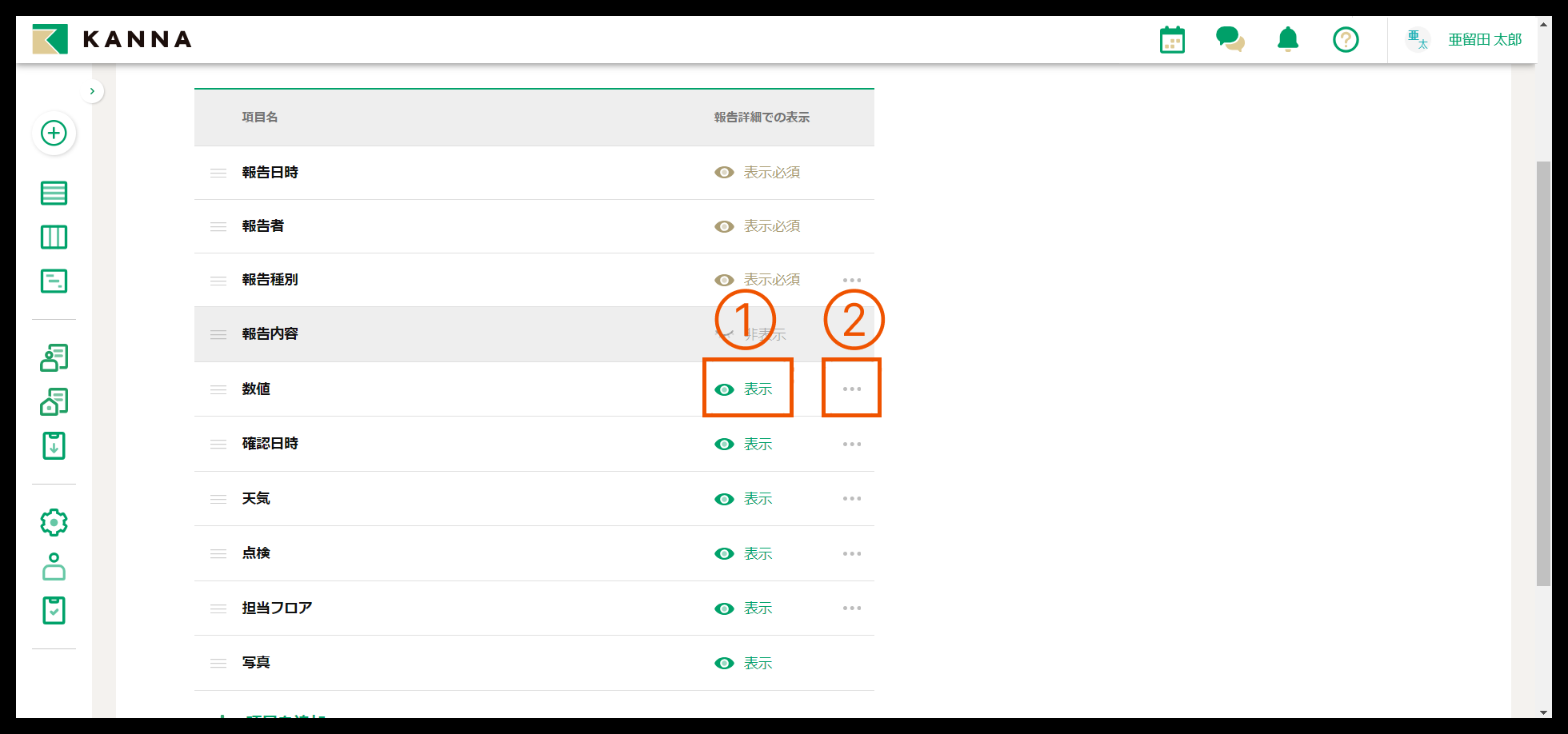1568x734 pixels.
Task: Open the calendar from the top bar
Action: (1171, 39)
